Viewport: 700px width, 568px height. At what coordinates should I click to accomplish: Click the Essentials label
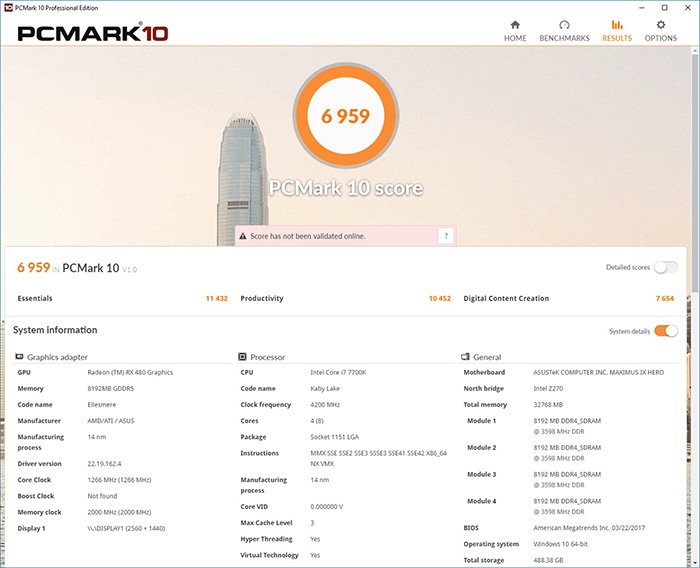click(35, 298)
